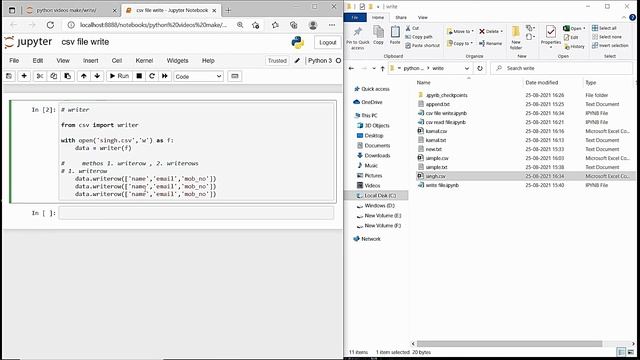
Task: Open the Open dropdown in ribbon
Action: 574,28
